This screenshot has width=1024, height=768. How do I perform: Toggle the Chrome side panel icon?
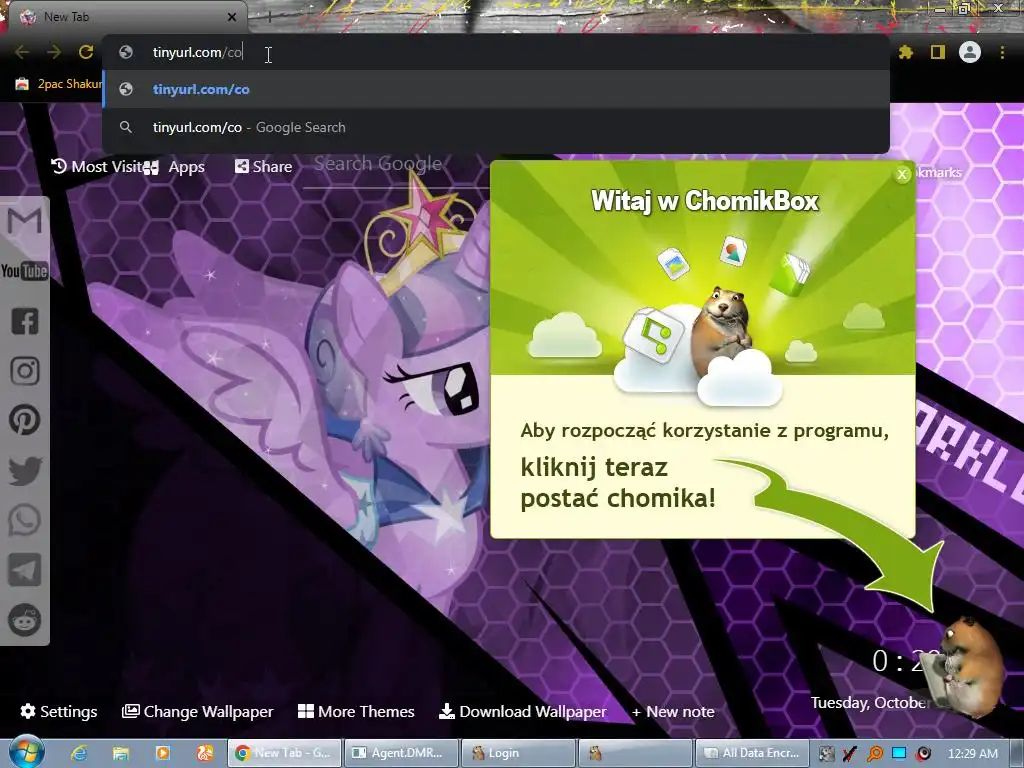point(938,52)
